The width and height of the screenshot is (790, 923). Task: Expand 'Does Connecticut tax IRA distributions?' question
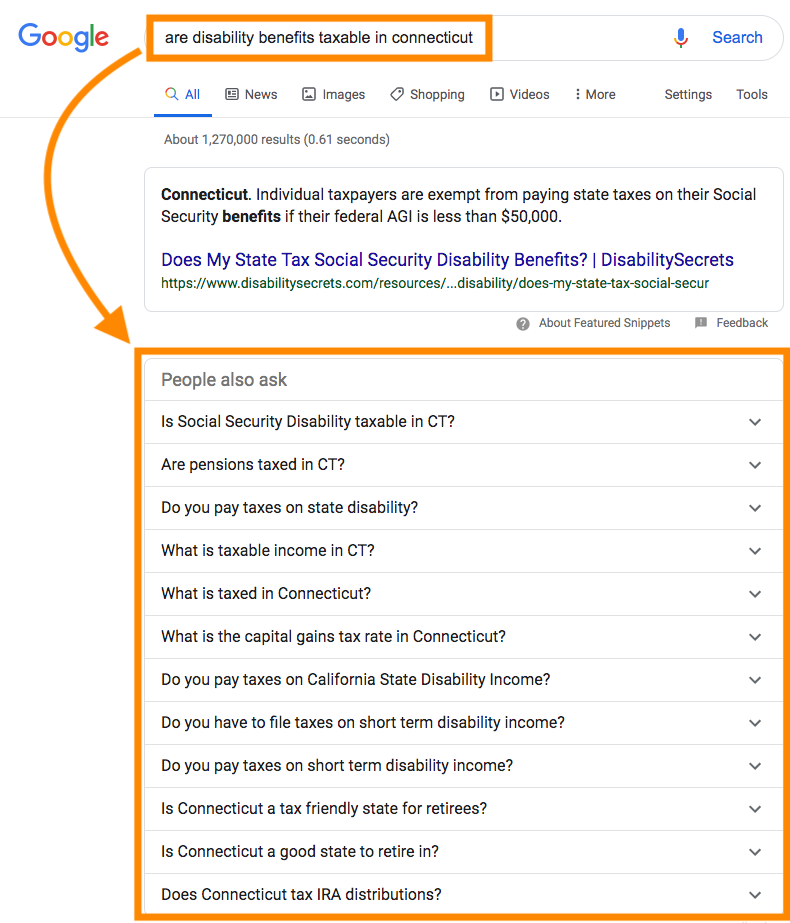pyautogui.click(x=463, y=895)
